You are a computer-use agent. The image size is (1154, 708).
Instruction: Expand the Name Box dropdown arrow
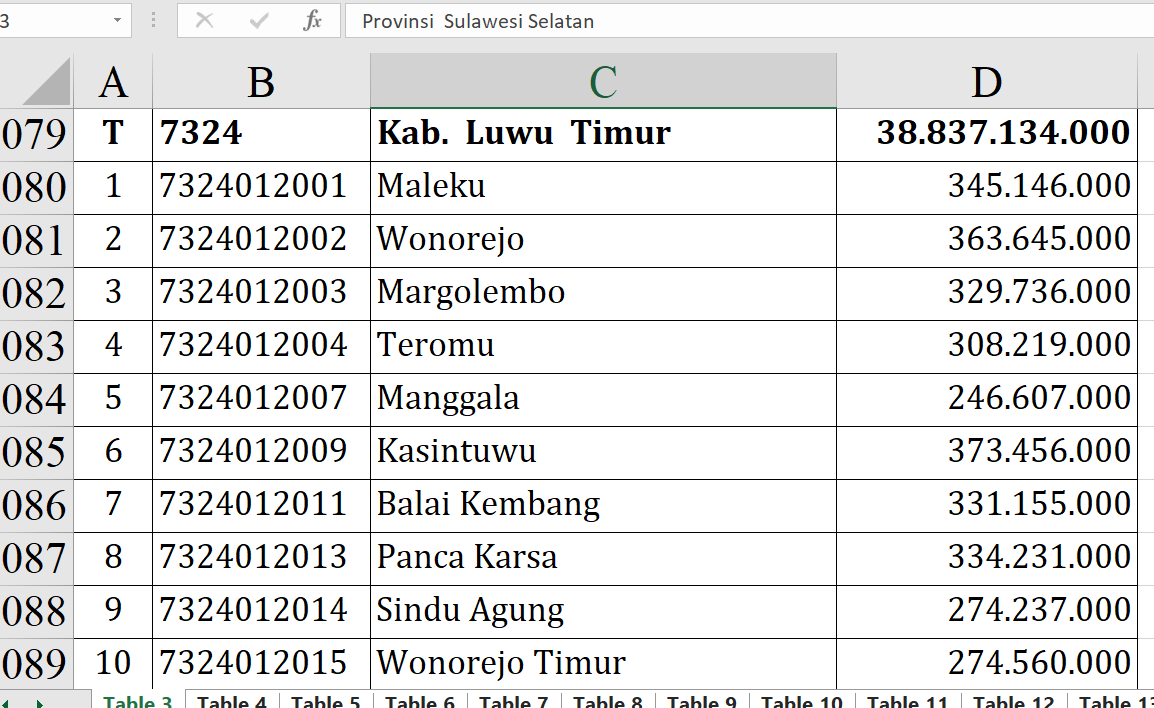point(118,21)
